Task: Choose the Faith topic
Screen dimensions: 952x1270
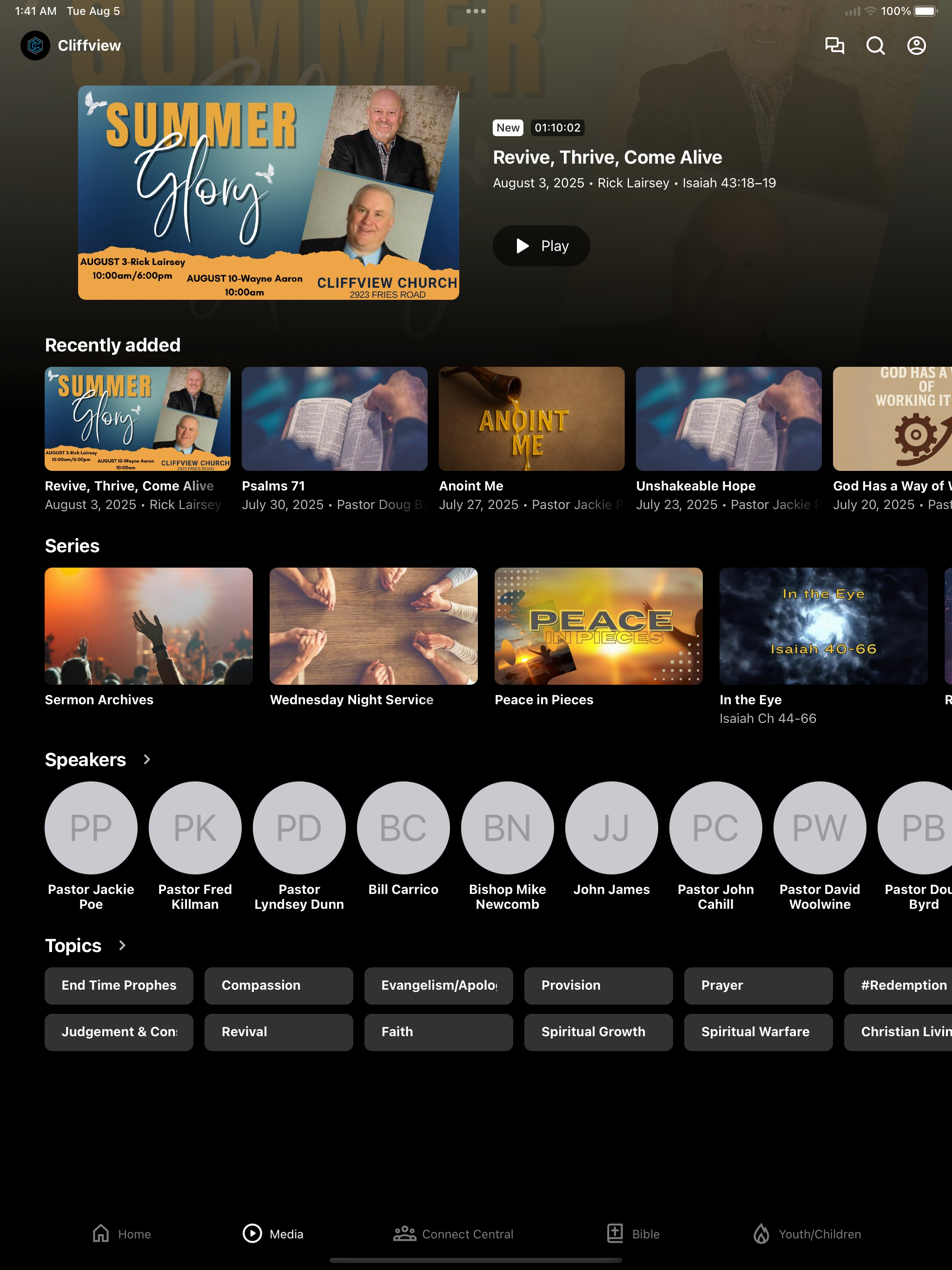Action: (x=439, y=1032)
